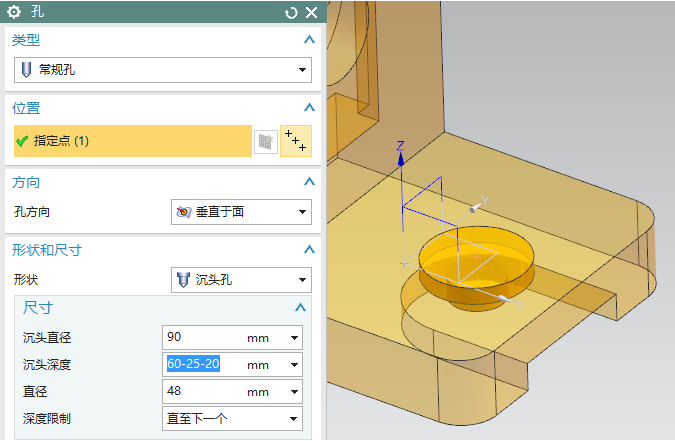Click the blue Z axis arrow handle

coord(400,147)
